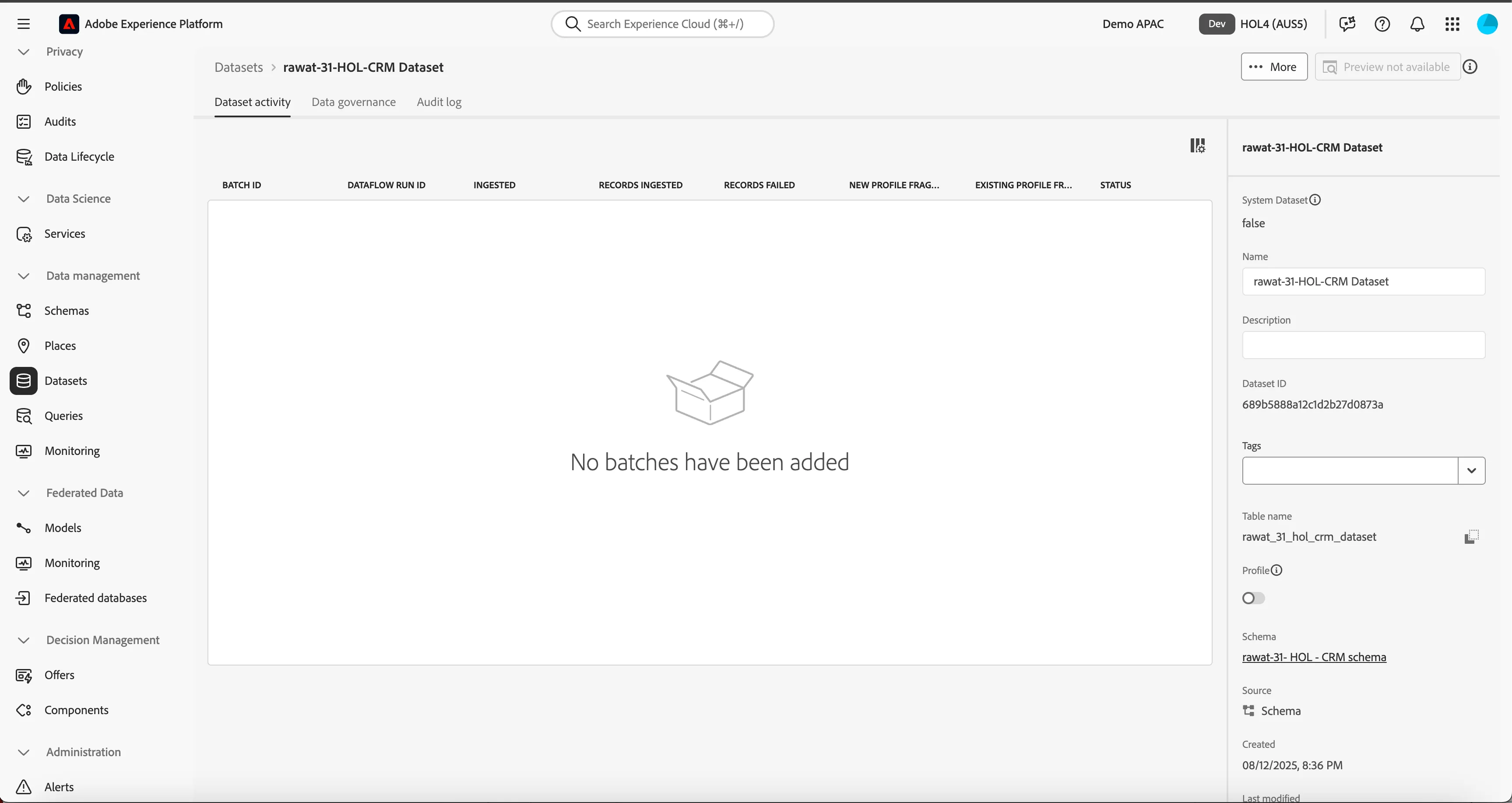This screenshot has height=803, width=1512.
Task: Open Audits in the sidebar
Action: click(60, 122)
